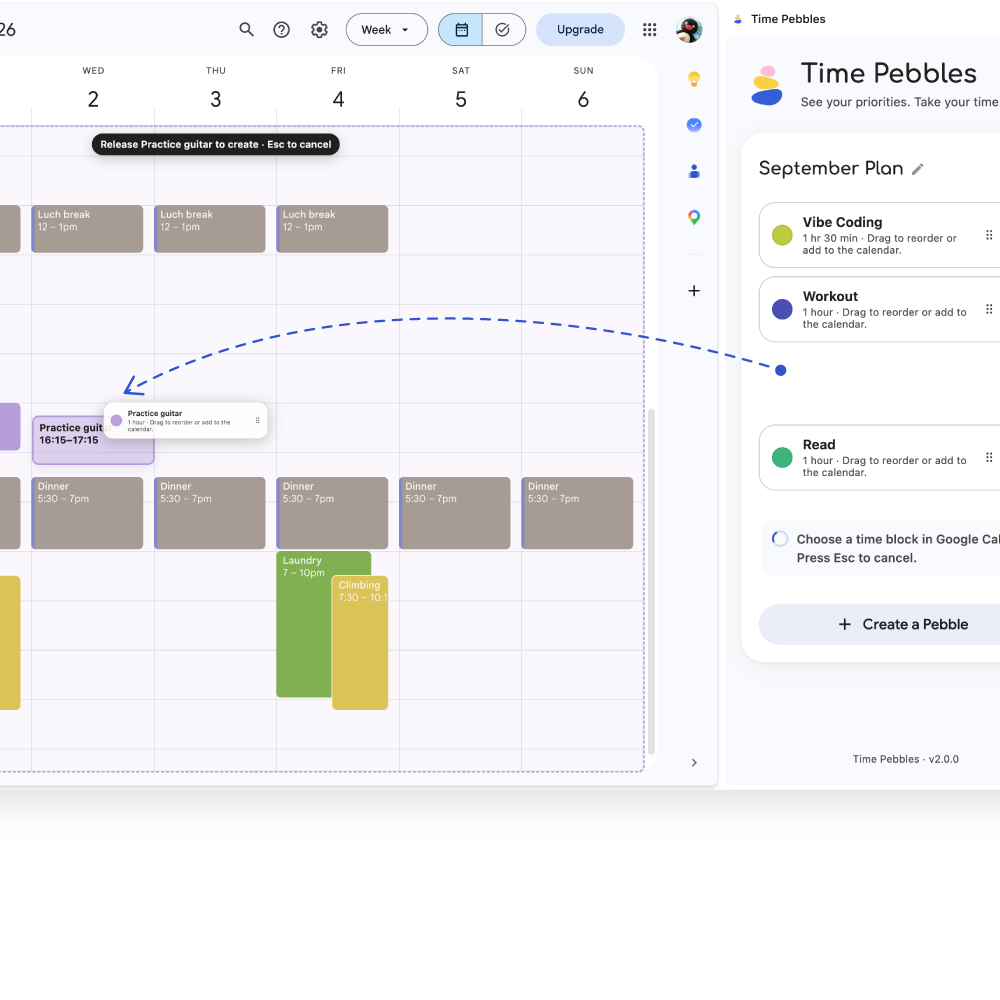Open Sunday Dinner event
The image size is (1000, 1000).
pos(577,513)
